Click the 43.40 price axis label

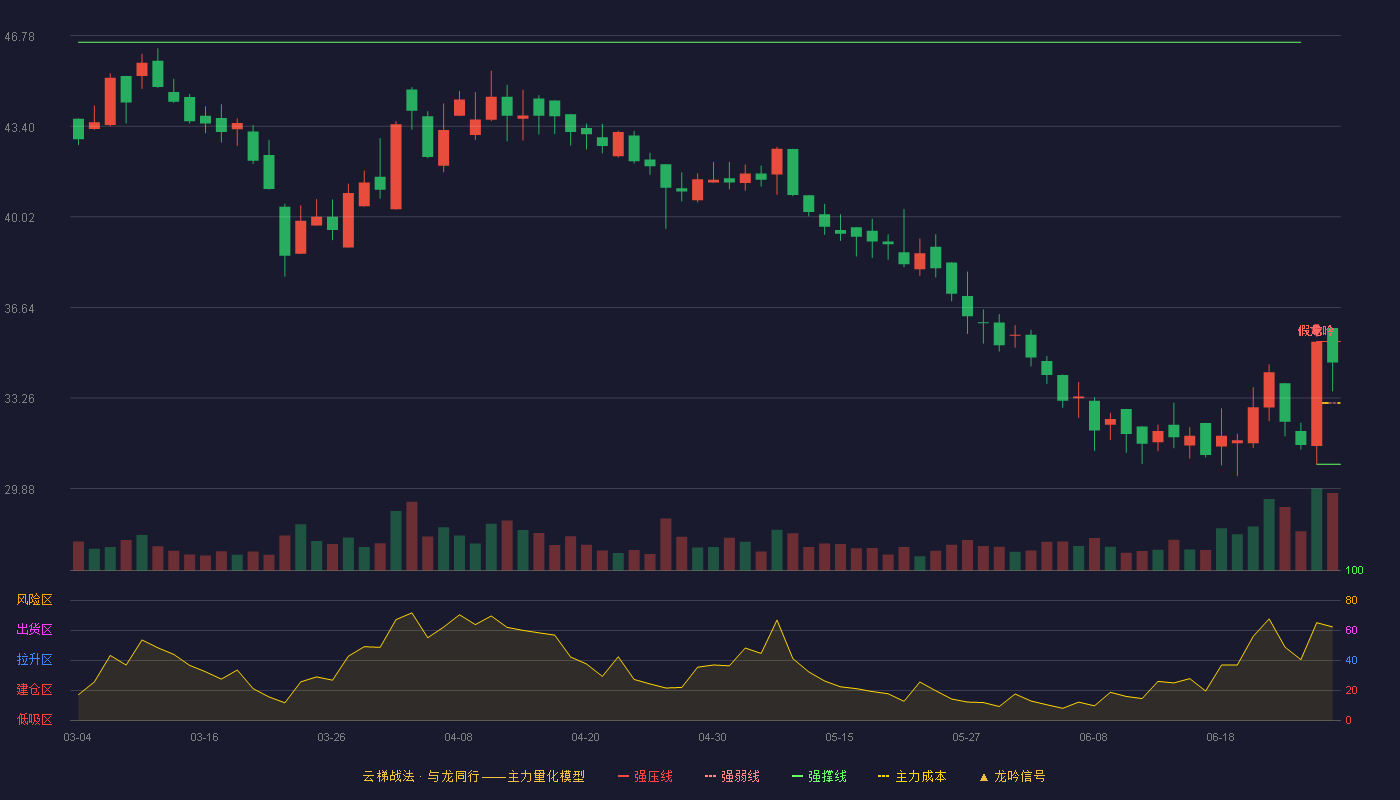pyautogui.click(x=19, y=128)
